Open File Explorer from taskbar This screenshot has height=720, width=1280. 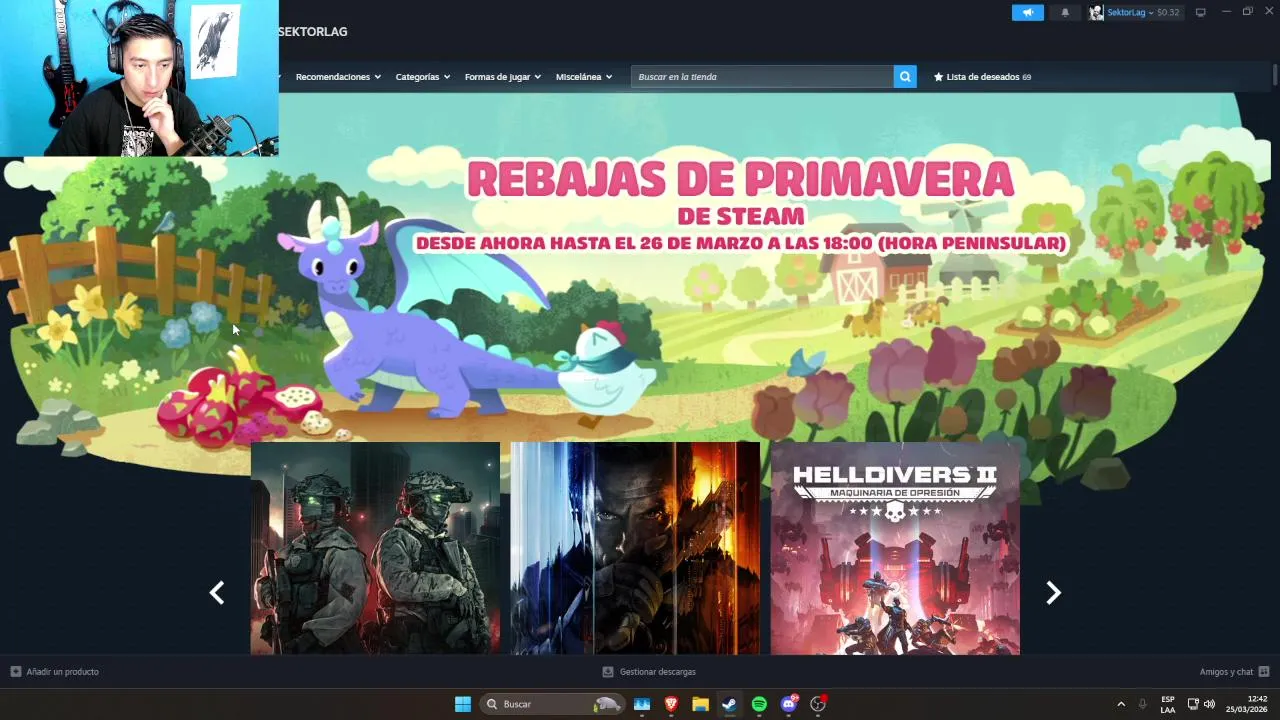click(x=701, y=704)
